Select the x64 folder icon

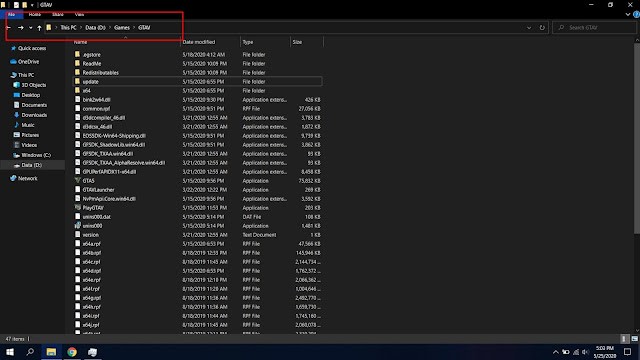click(77, 90)
